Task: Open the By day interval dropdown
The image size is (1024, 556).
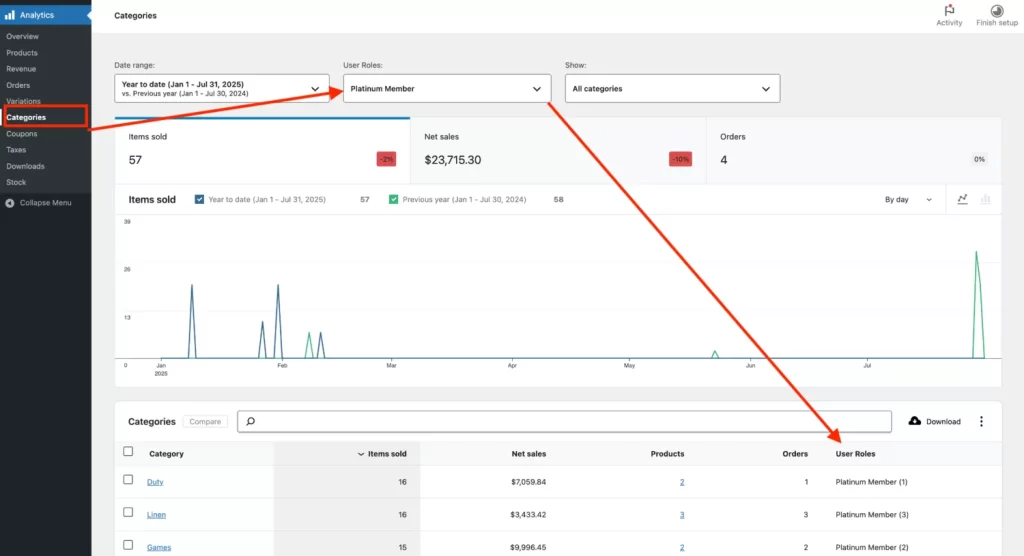Action: [x=908, y=200]
